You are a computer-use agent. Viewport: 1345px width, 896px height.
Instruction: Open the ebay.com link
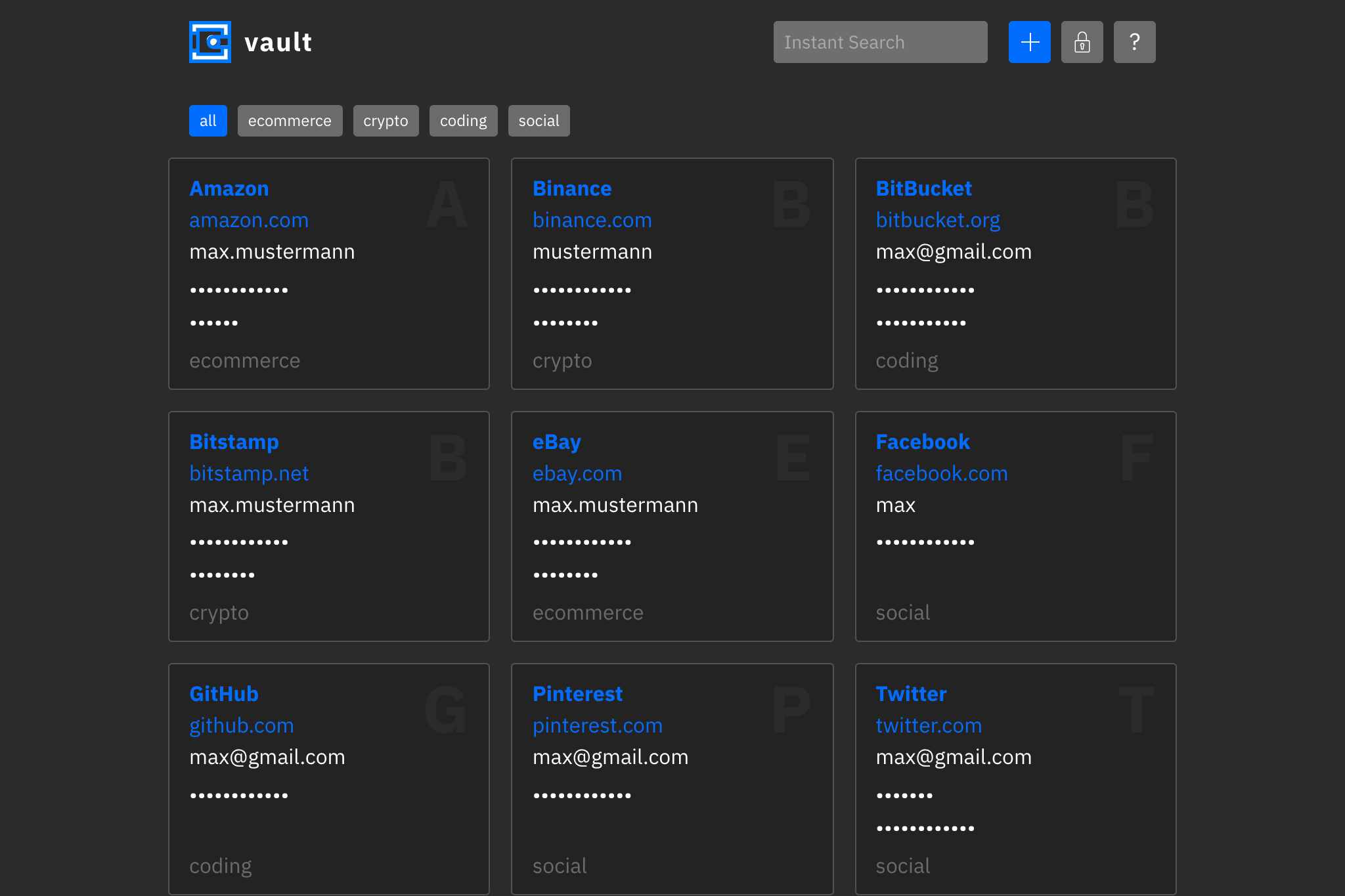pyautogui.click(x=577, y=473)
